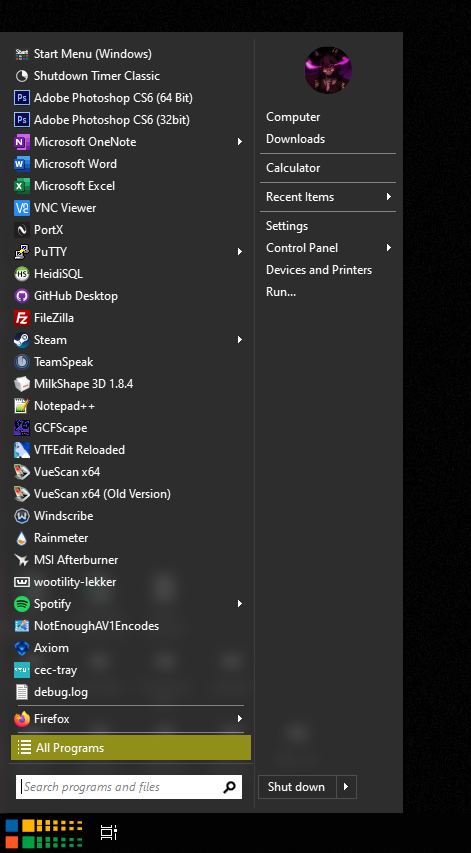Expand the Recent Items submenu
471x853 pixels.
(328, 197)
